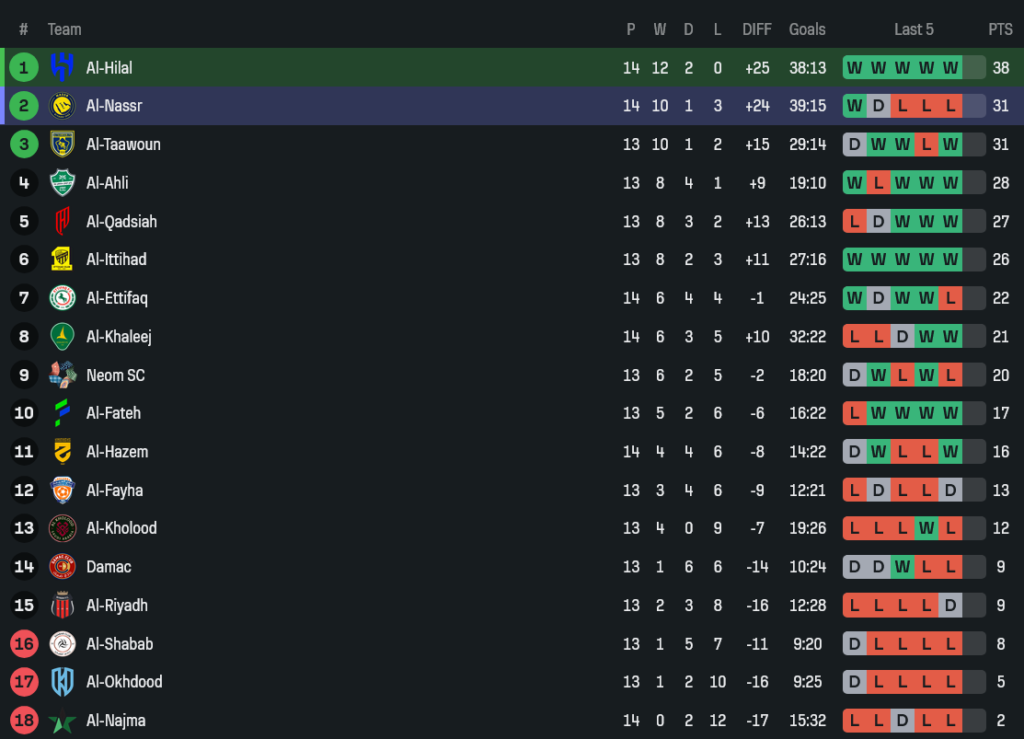Click the Al-Taawoun club crest icon

62,144
